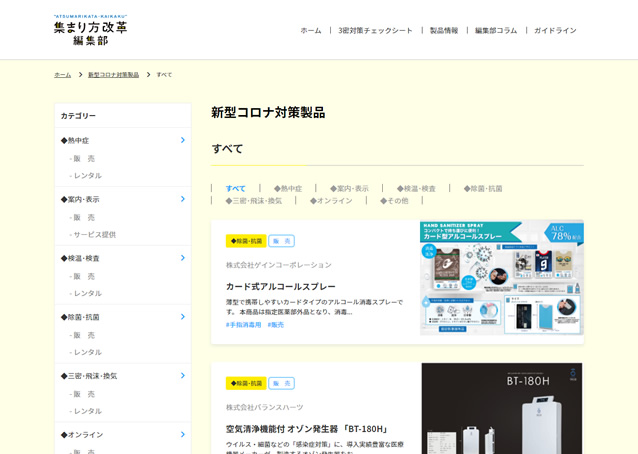The width and height of the screenshot is (638, 454).
Task: Switch to the ◆検温・検査 filter tab
Action: (x=416, y=189)
